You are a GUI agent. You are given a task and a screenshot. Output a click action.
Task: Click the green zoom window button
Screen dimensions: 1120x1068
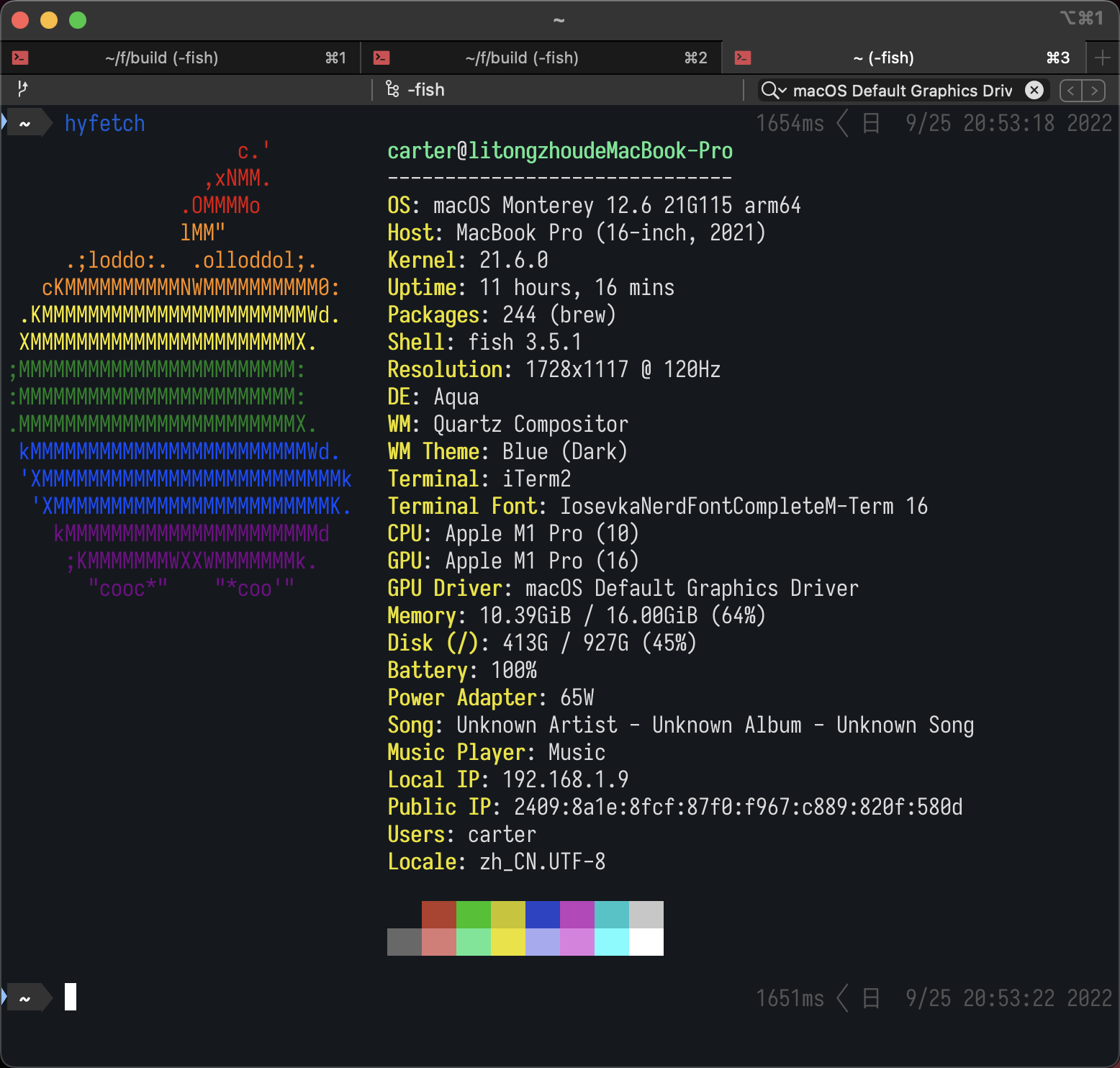click(x=78, y=20)
